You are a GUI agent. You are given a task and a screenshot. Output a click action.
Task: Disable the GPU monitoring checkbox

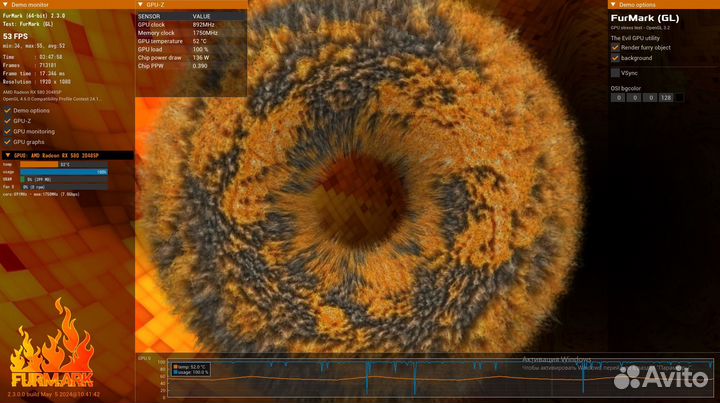(8, 132)
